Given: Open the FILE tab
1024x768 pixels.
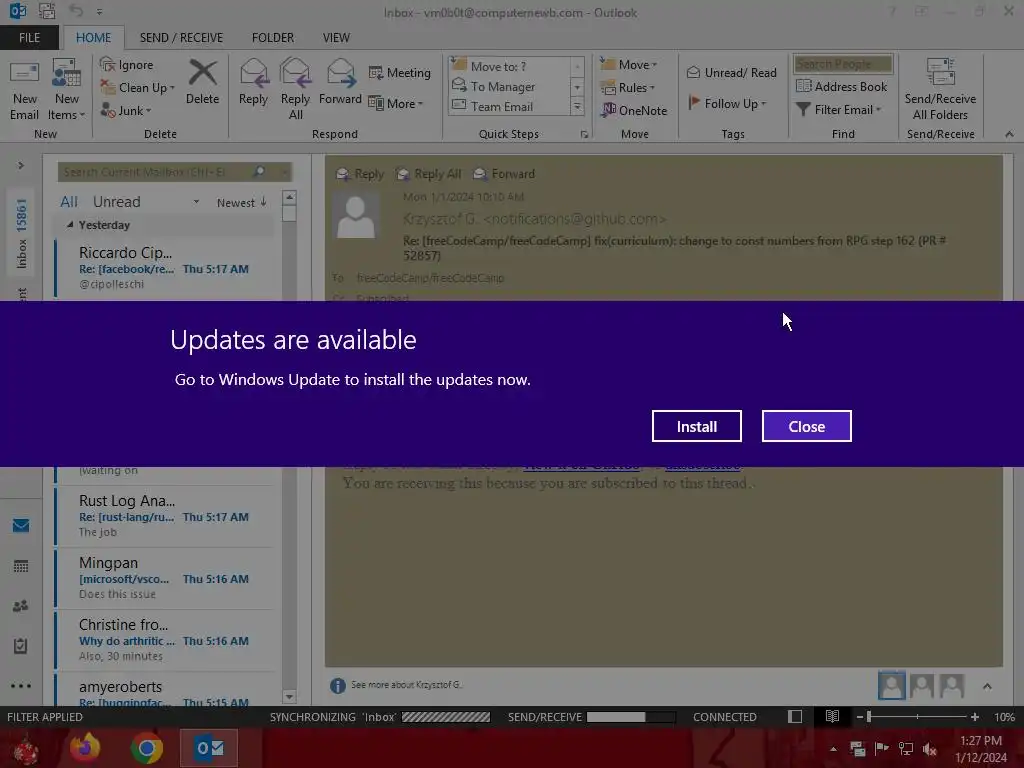Looking at the screenshot, I should click(x=29, y=38).
